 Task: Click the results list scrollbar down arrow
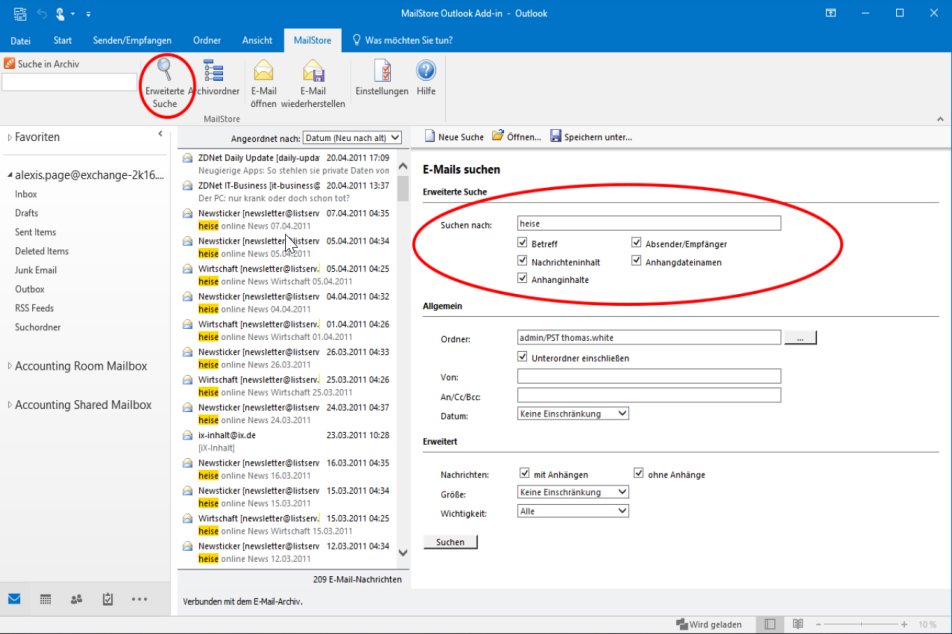(x=403, y=553)
